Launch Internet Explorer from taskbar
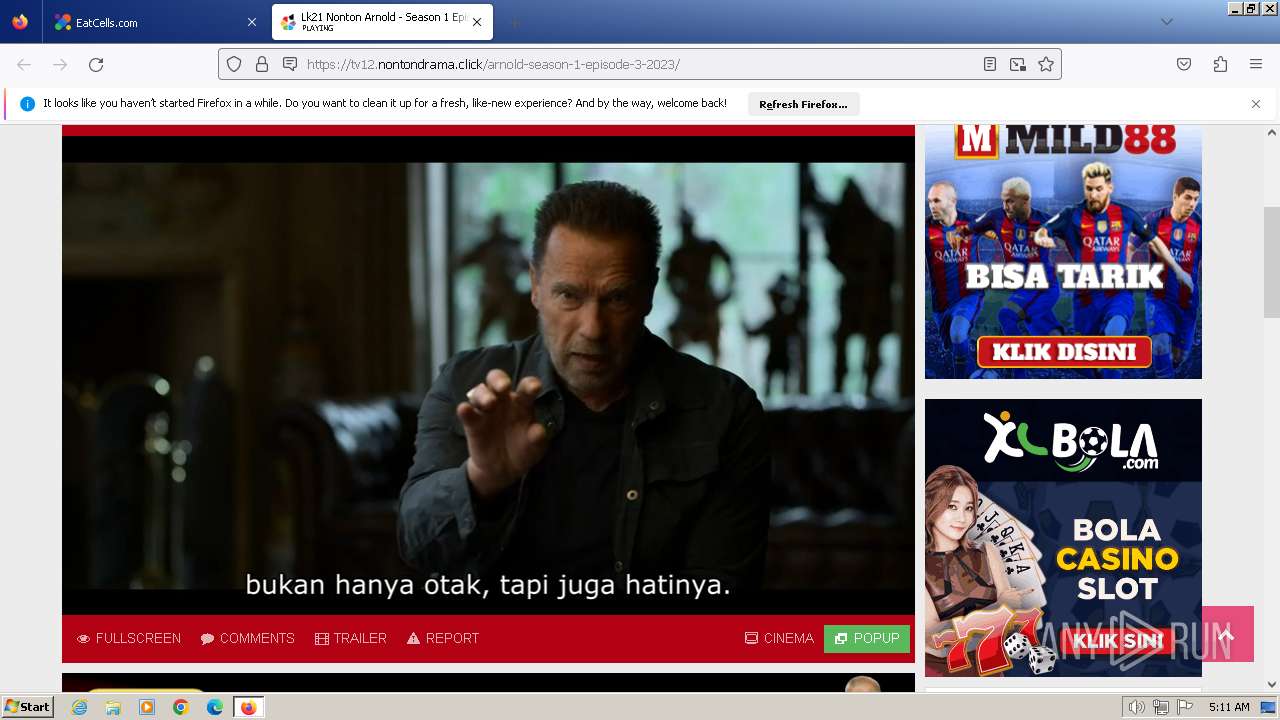 click(x=79, y=707)
